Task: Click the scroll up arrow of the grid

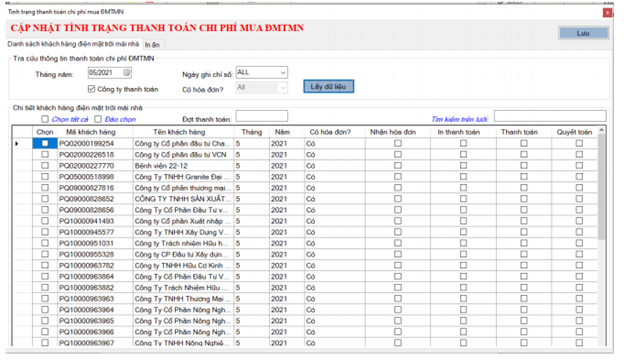Action: (601, 130)
